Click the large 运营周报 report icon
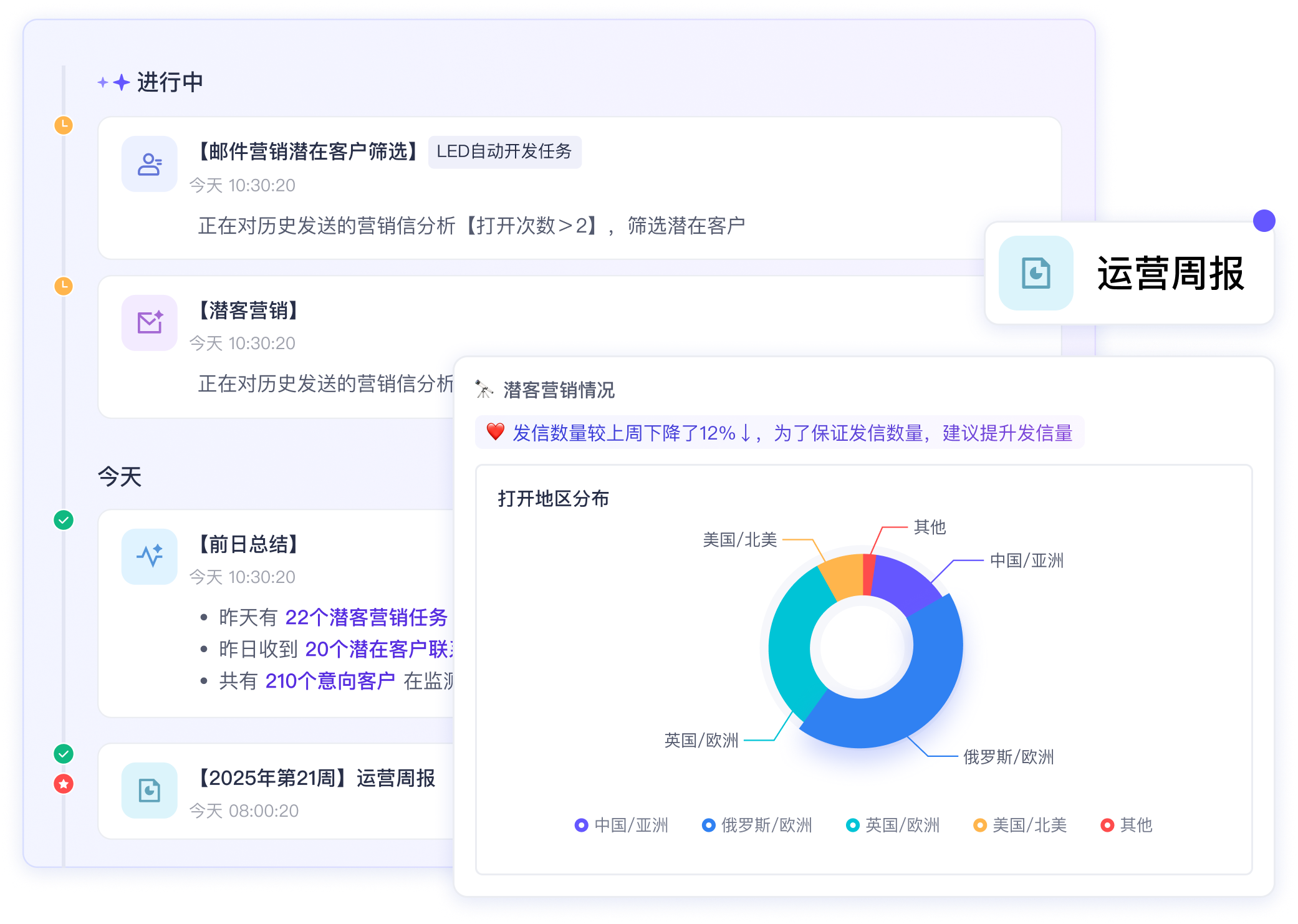This screenshot has width=1298, height=924. click(1036, 273)
